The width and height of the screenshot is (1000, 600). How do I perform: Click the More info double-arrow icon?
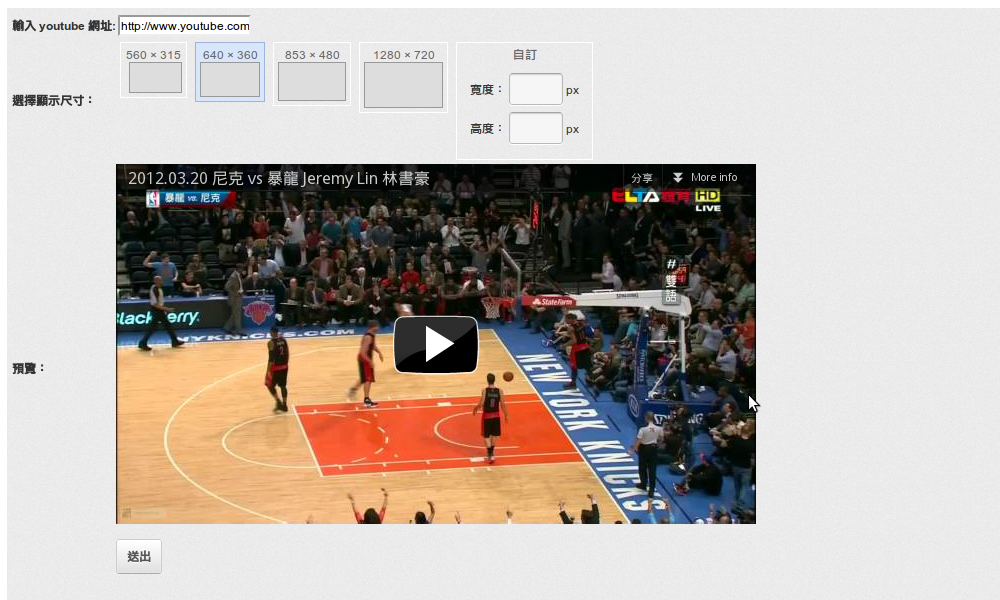coord(678,177)
